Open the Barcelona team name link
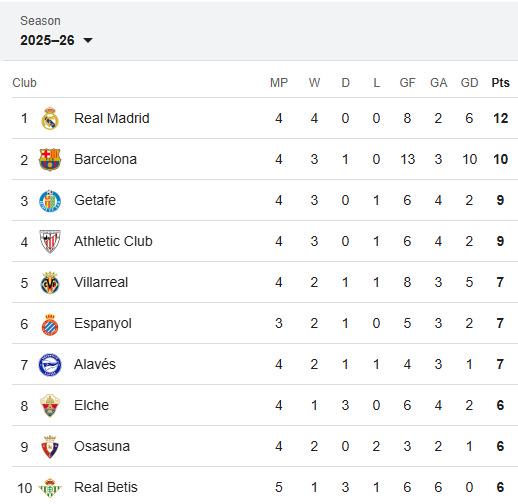Screen dimensions: 518x504 click(105, 159)
